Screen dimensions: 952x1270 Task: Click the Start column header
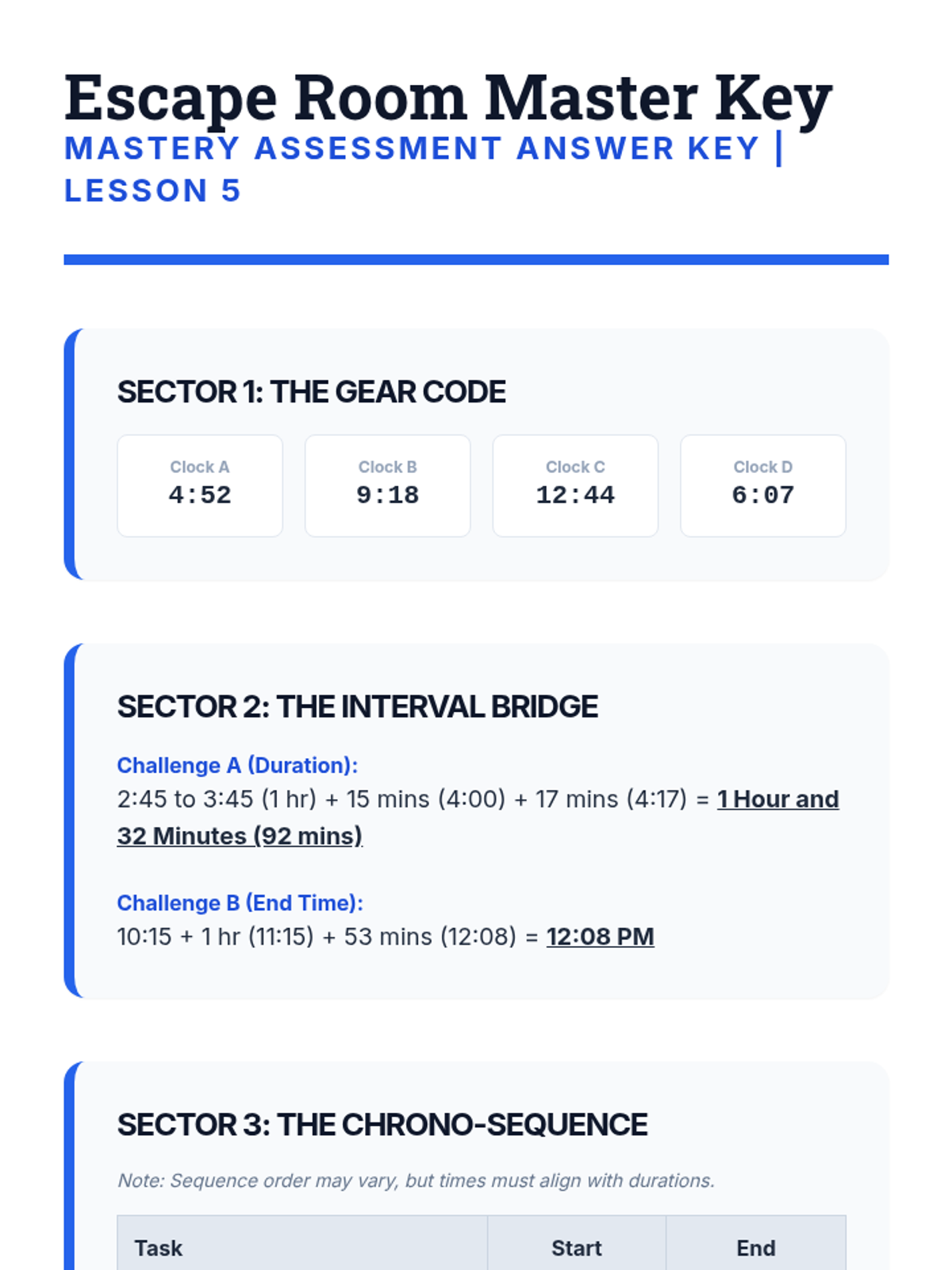click(x=577, y=1248)
